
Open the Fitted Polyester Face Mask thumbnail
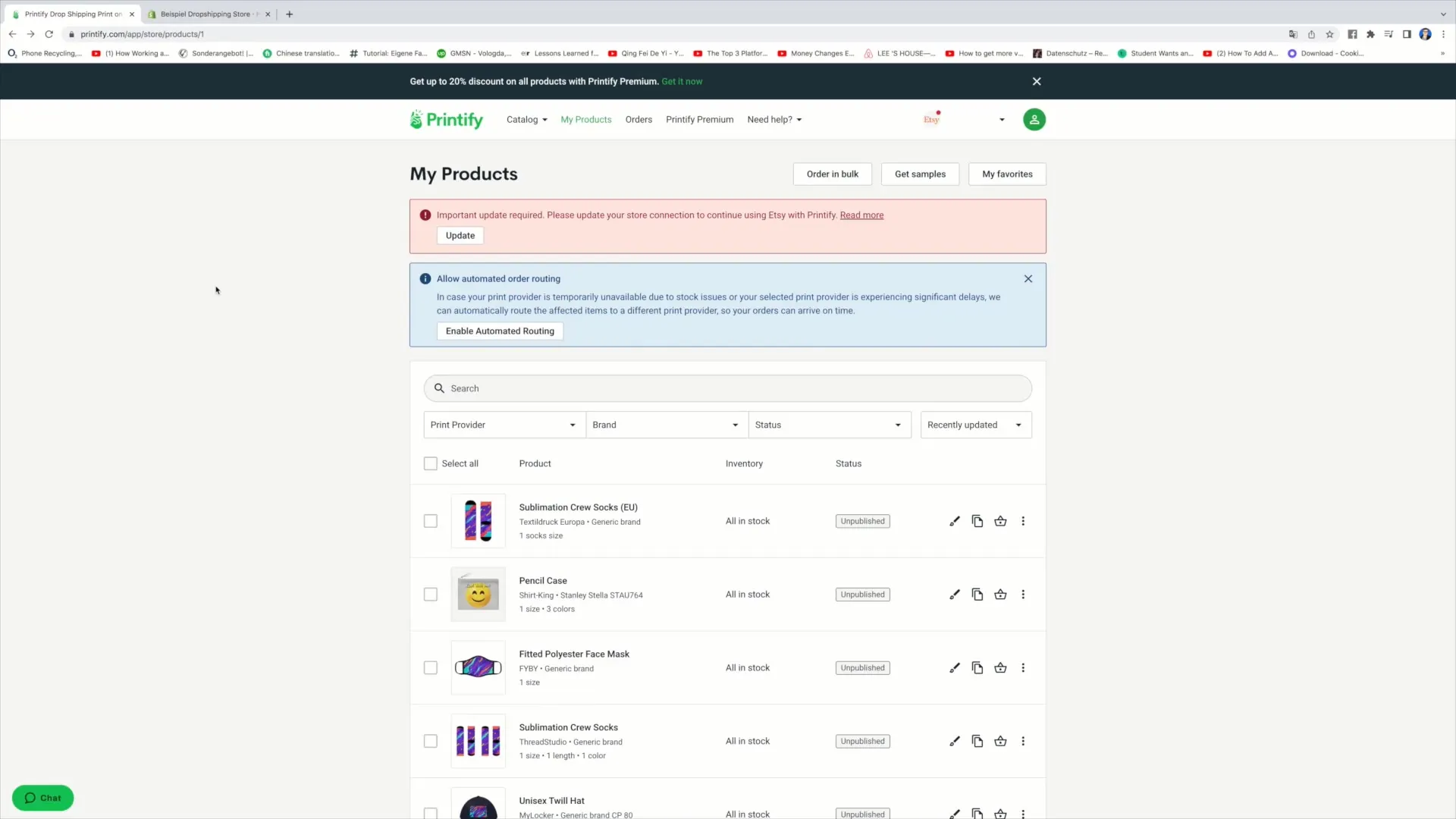coord(478,668)
